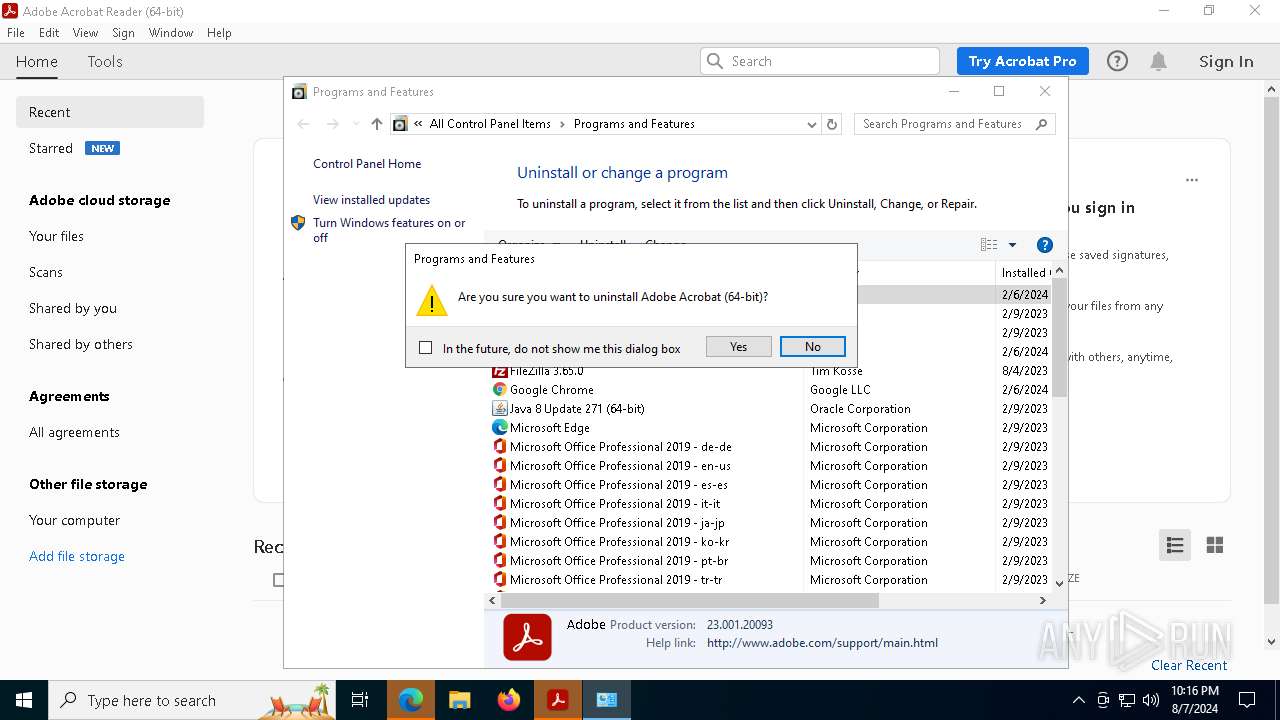Switch to the Home tab

pyautogui.click(x=37, y=61)
